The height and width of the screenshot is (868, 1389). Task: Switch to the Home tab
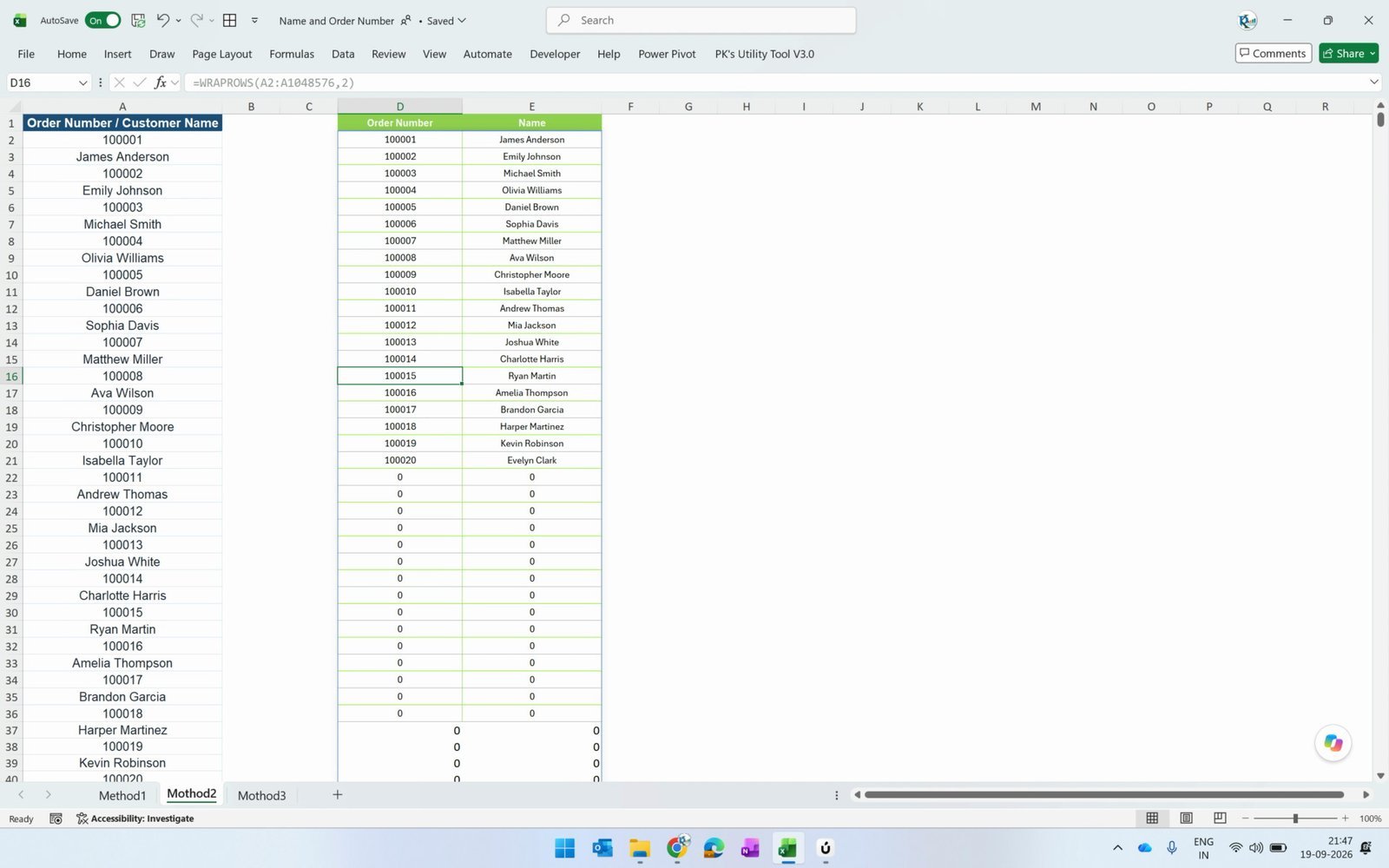tap(72, 54)
